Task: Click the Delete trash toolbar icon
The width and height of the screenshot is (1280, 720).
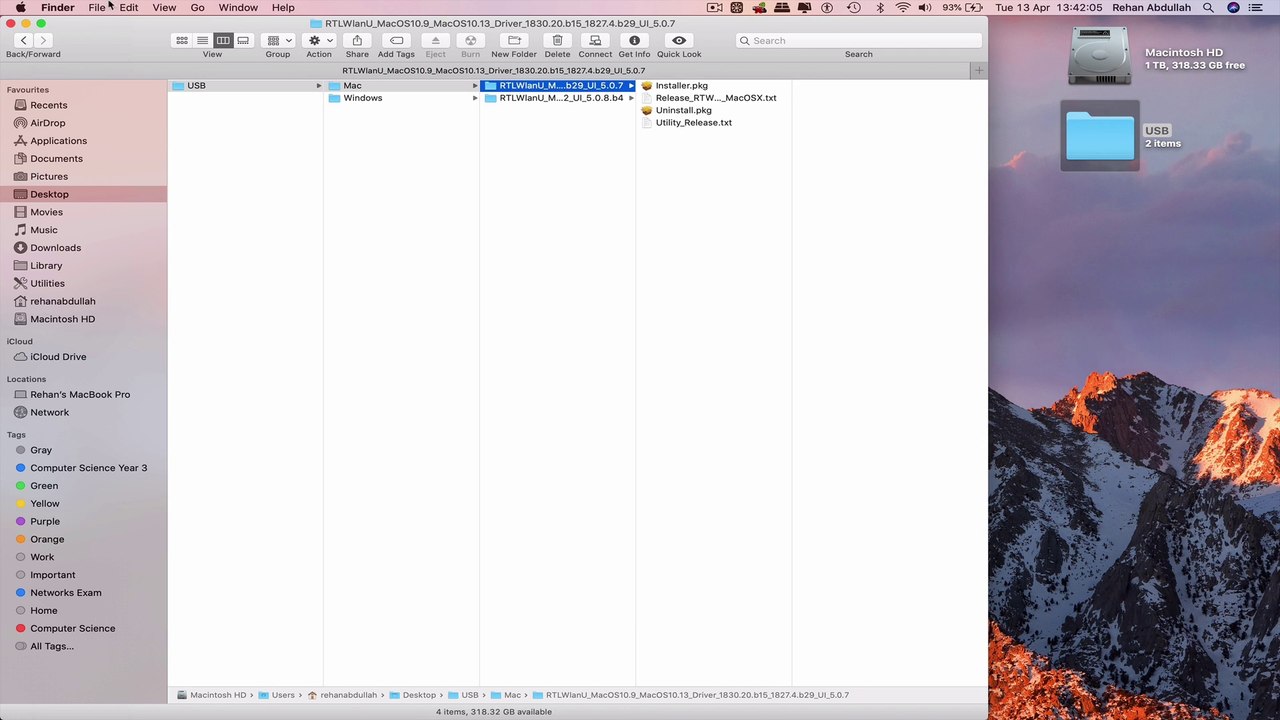Action: pos(557,41)
